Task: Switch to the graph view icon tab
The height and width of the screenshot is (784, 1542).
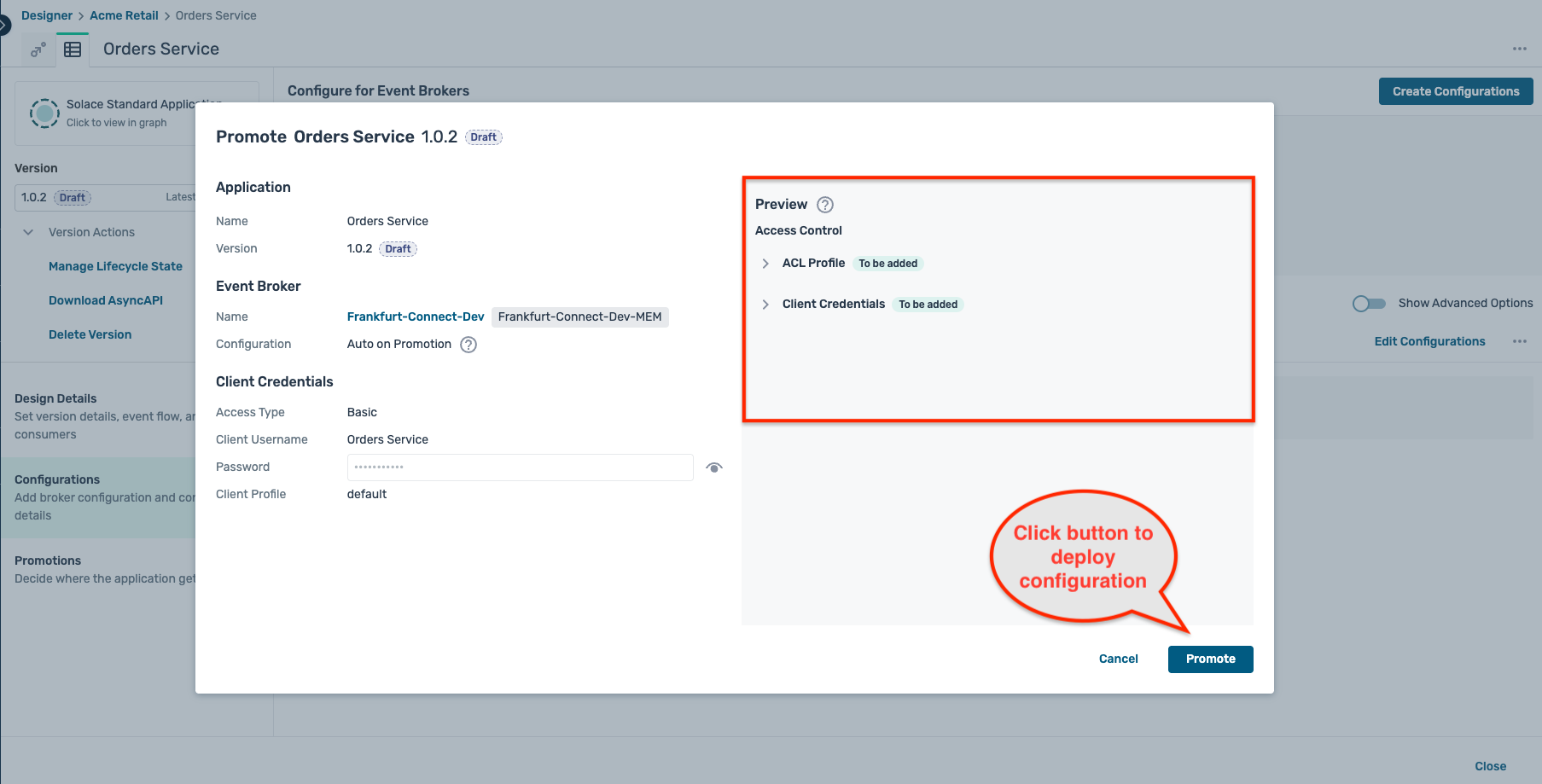Action: (38, 49)
